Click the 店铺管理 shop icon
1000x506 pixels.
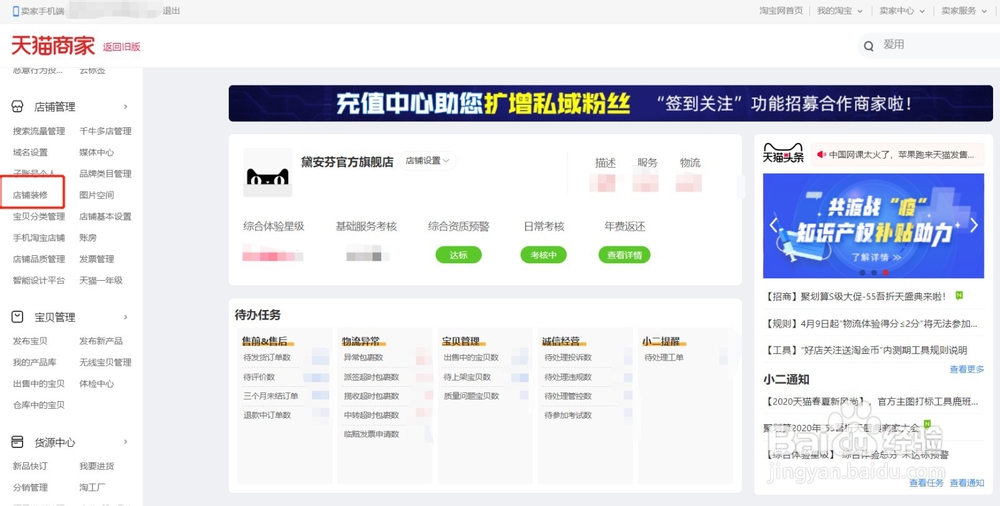click(x=18, y=107)
